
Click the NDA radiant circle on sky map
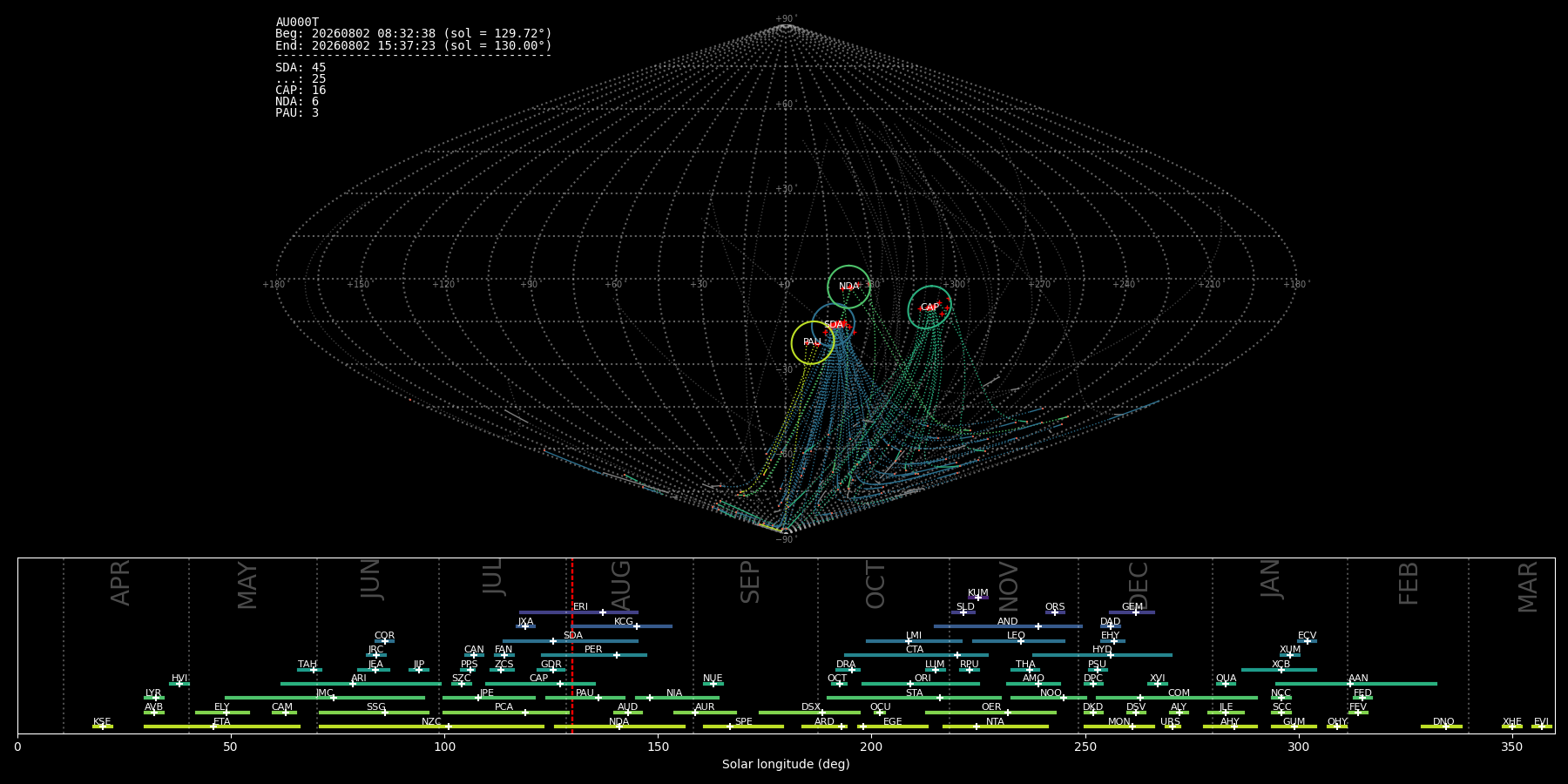click(x=848, y=287)
